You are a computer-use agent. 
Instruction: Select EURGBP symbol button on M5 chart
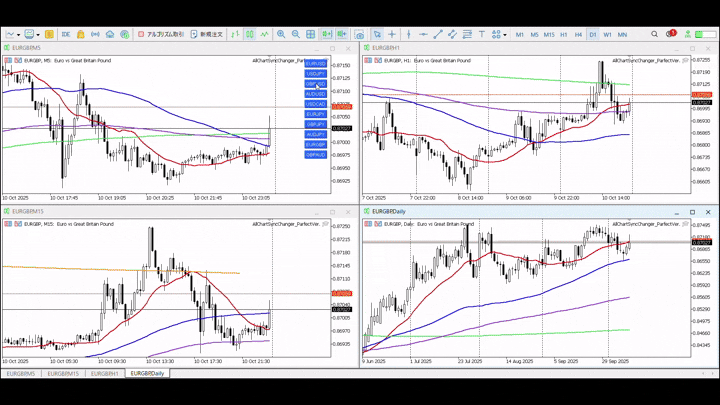pos(315,144)
